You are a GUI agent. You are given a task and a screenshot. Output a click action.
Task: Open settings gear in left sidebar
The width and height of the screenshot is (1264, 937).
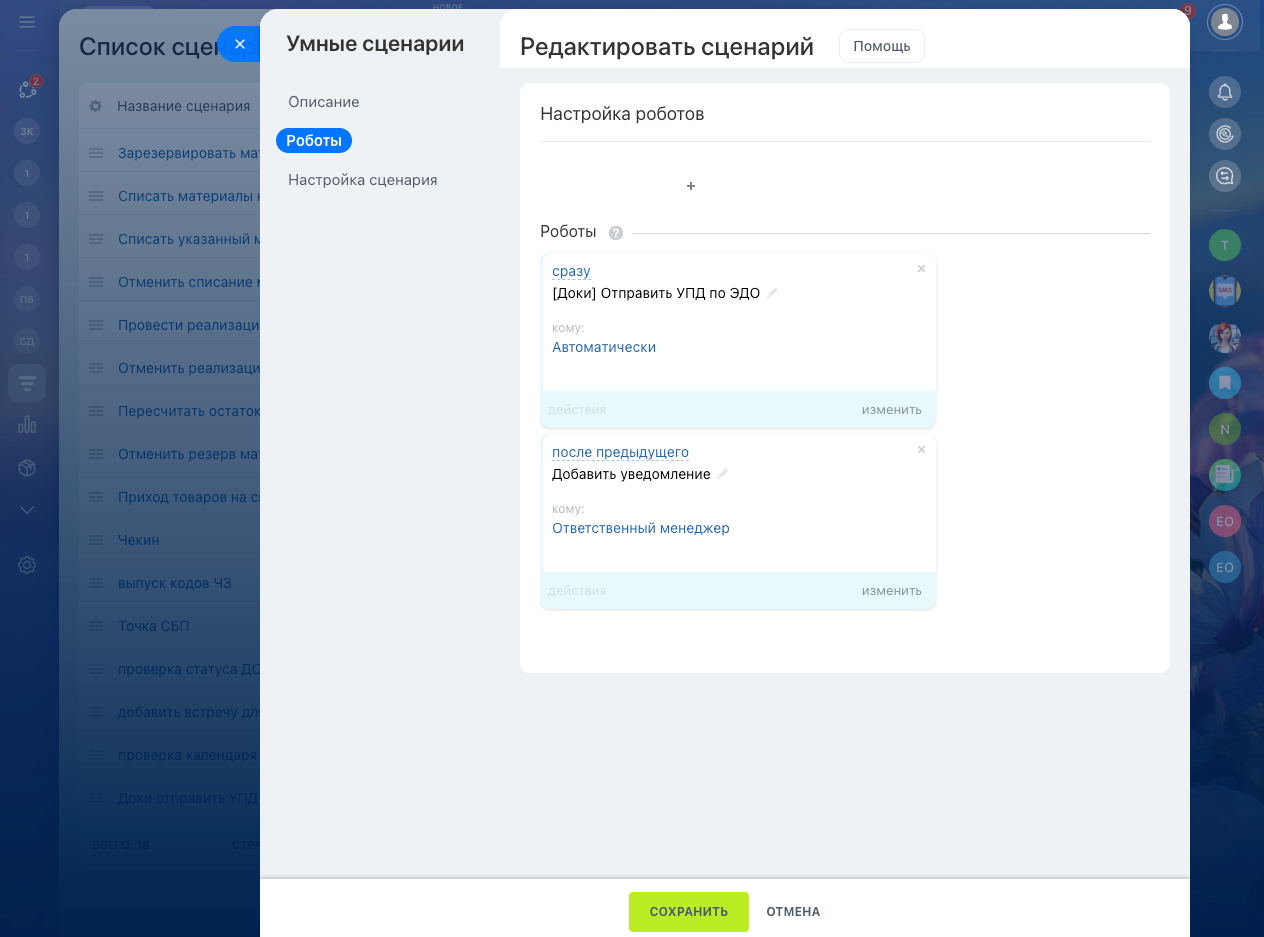[27, 565]
